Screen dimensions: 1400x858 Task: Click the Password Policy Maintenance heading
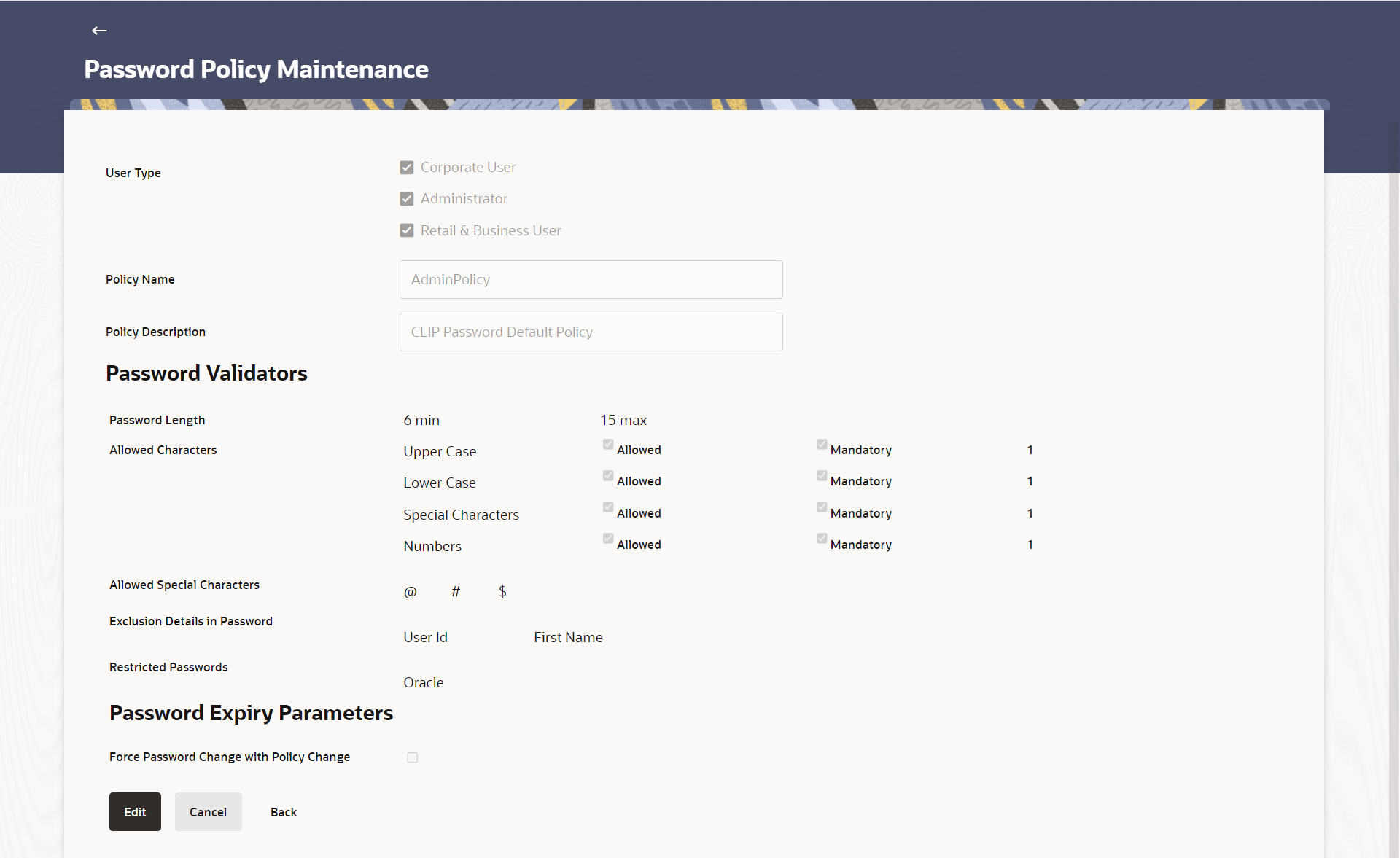tap(256, 69)
